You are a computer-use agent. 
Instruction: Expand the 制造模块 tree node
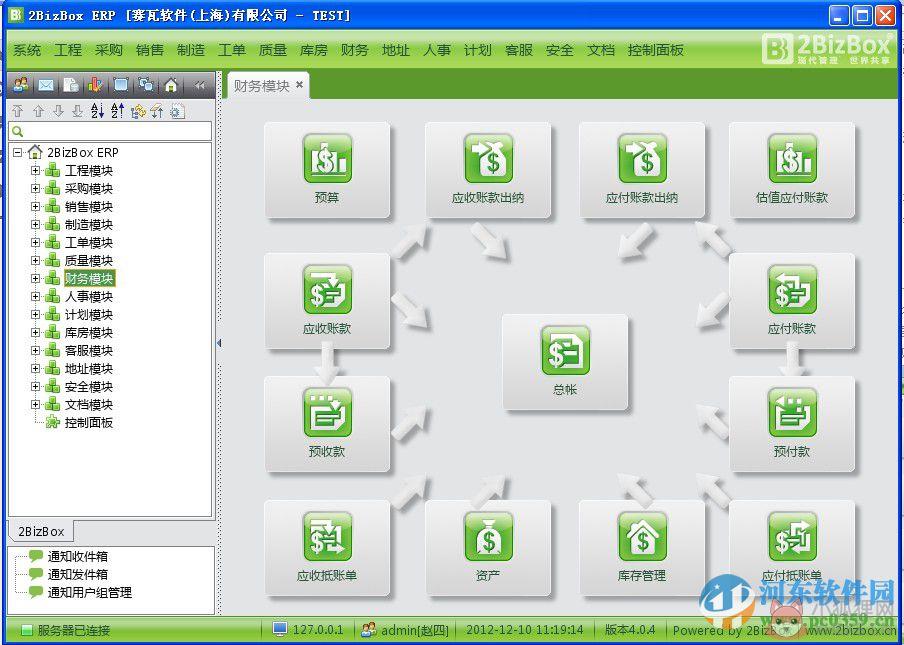(x=35, y=224)
